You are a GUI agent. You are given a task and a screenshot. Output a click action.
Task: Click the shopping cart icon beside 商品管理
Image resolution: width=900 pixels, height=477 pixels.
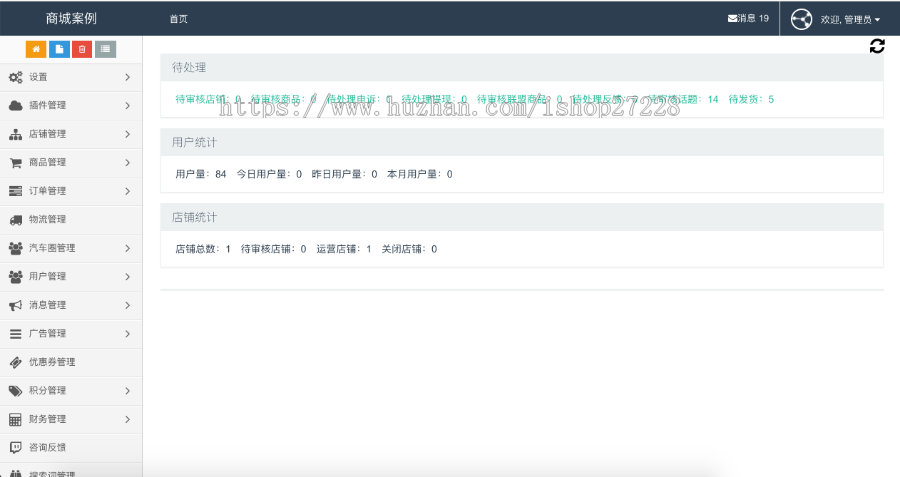(15, 163)
